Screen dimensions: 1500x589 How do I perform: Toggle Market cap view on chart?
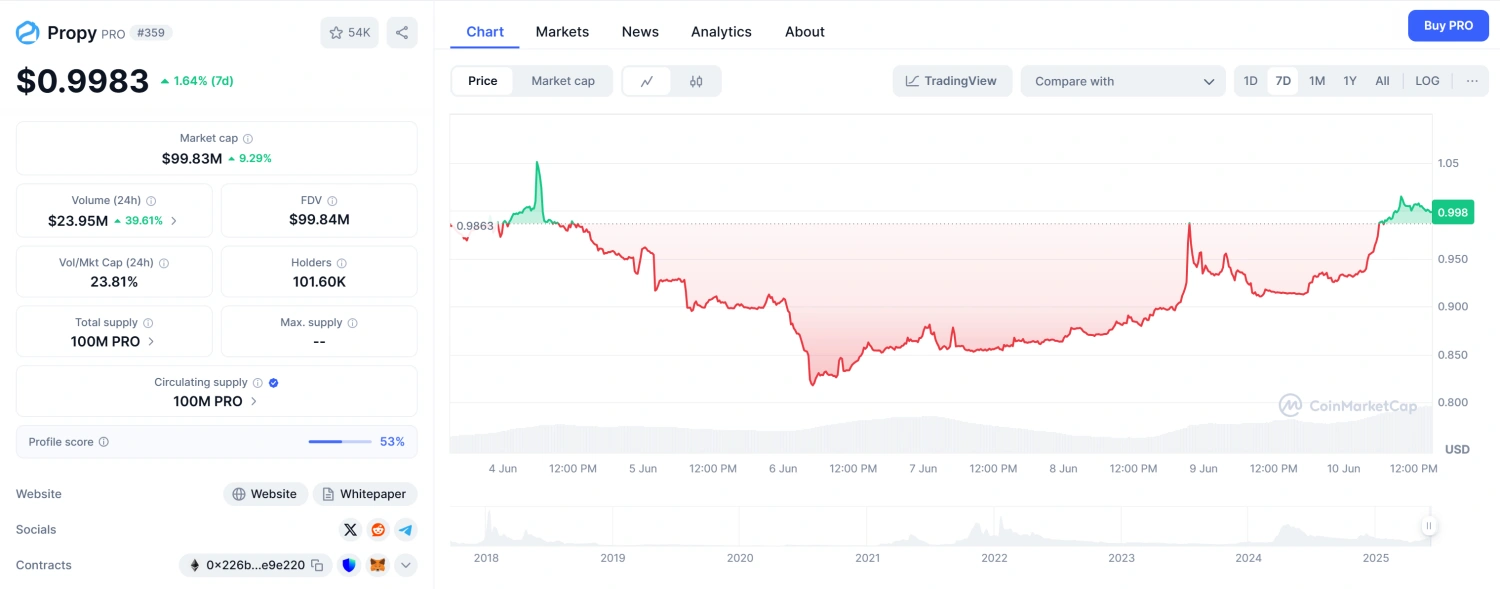[x=563, y=81]
